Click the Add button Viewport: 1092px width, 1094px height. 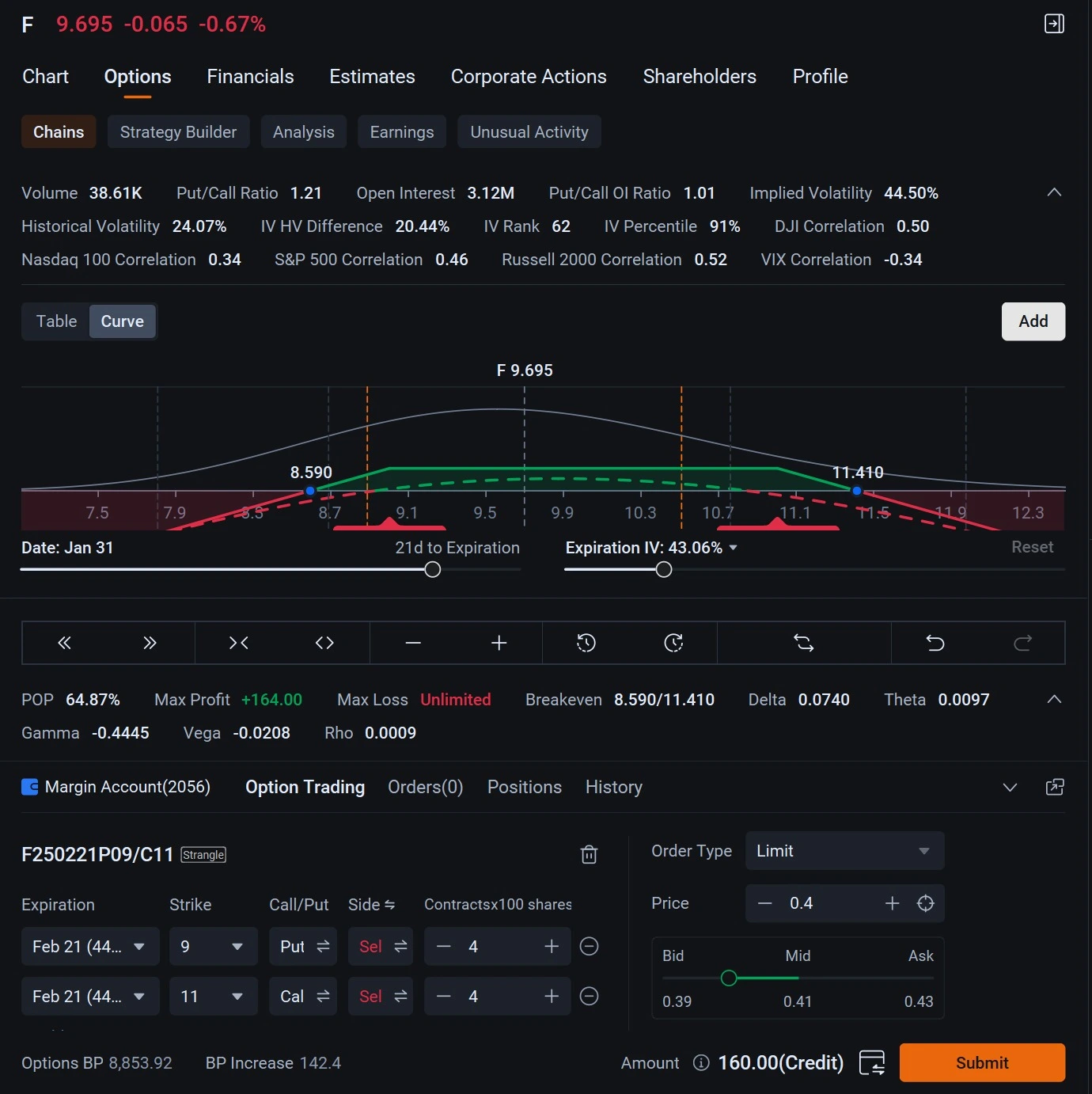click(1033, 321)
